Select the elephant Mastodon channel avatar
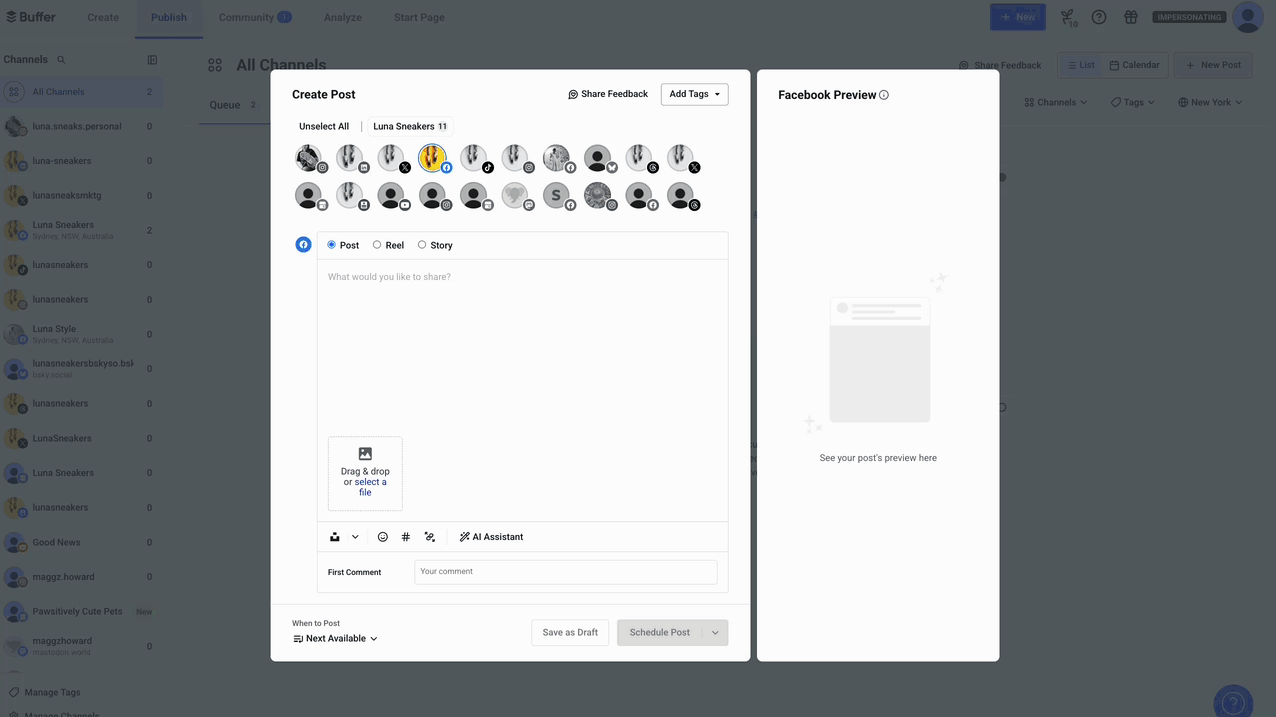 pyautogui.click(x=514, y=195)
